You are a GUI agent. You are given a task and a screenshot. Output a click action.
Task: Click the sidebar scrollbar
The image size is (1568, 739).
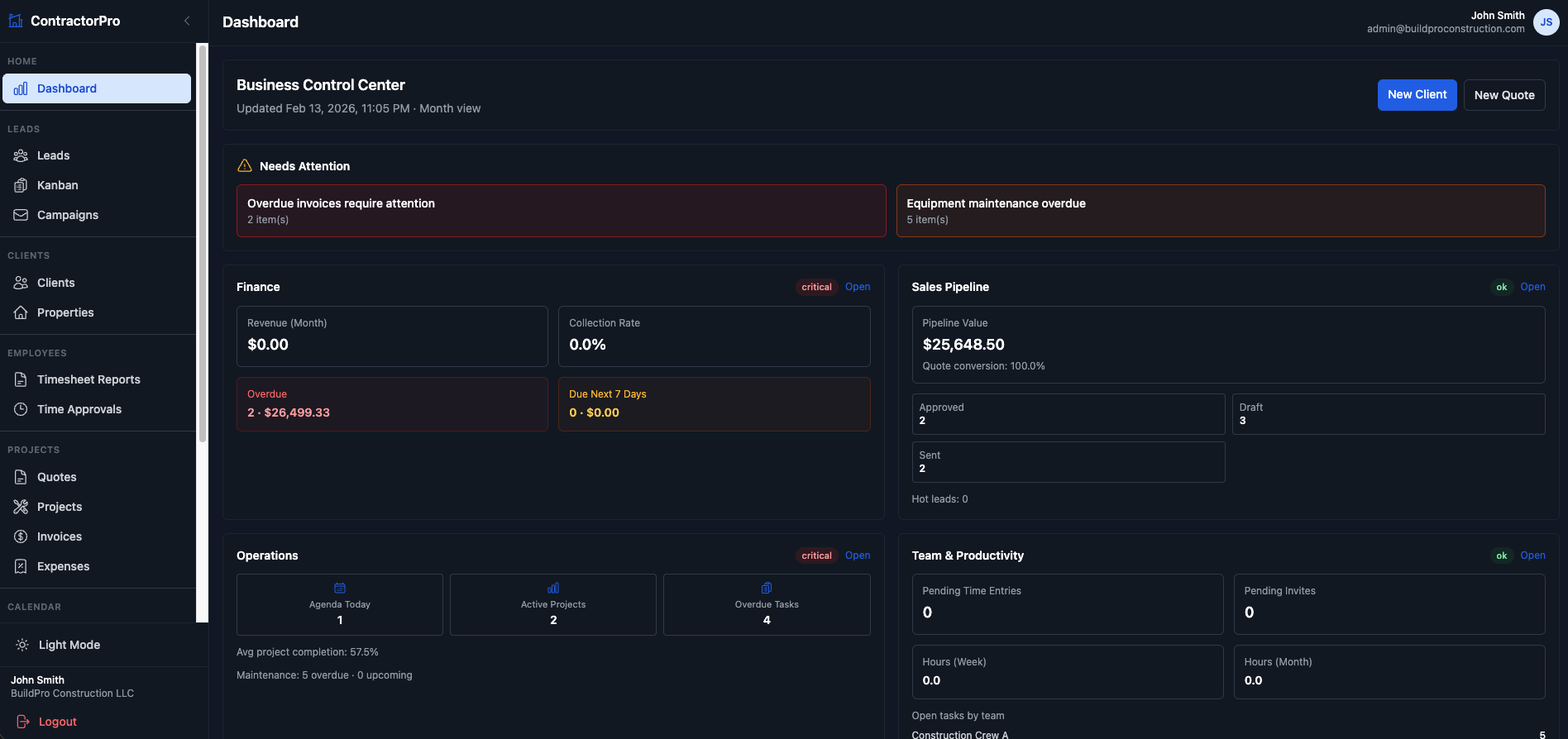[x=202, y=244]
